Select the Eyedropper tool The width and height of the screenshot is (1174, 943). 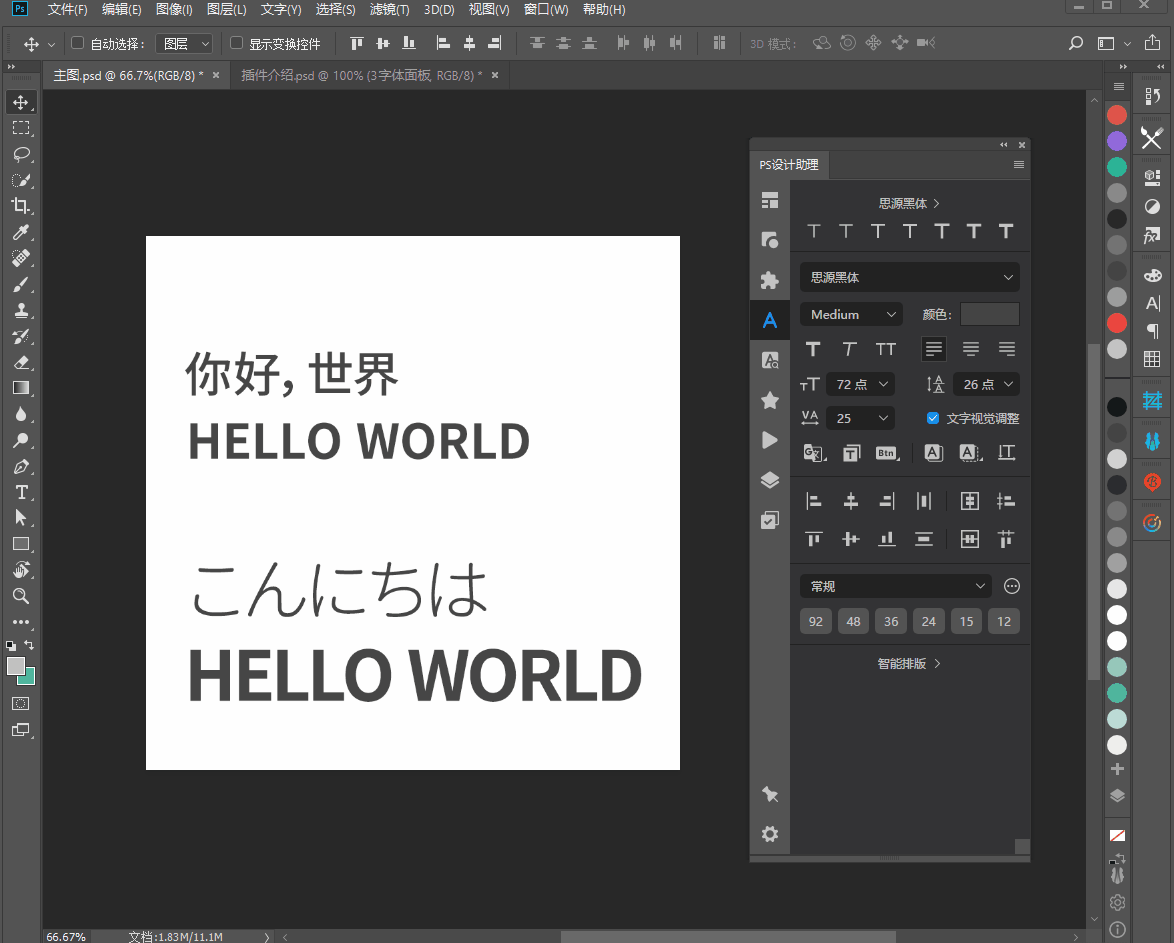coord(20,233)
